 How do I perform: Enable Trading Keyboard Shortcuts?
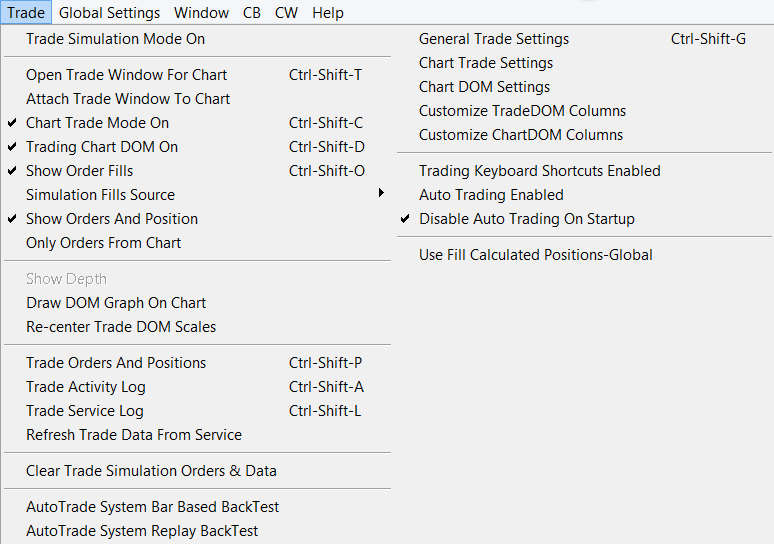tap(539, 171)
